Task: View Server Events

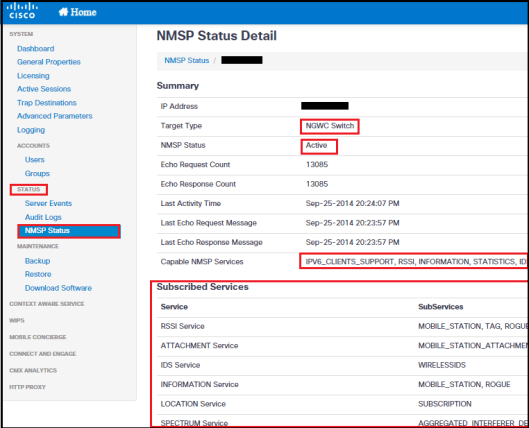Action: 48,203
